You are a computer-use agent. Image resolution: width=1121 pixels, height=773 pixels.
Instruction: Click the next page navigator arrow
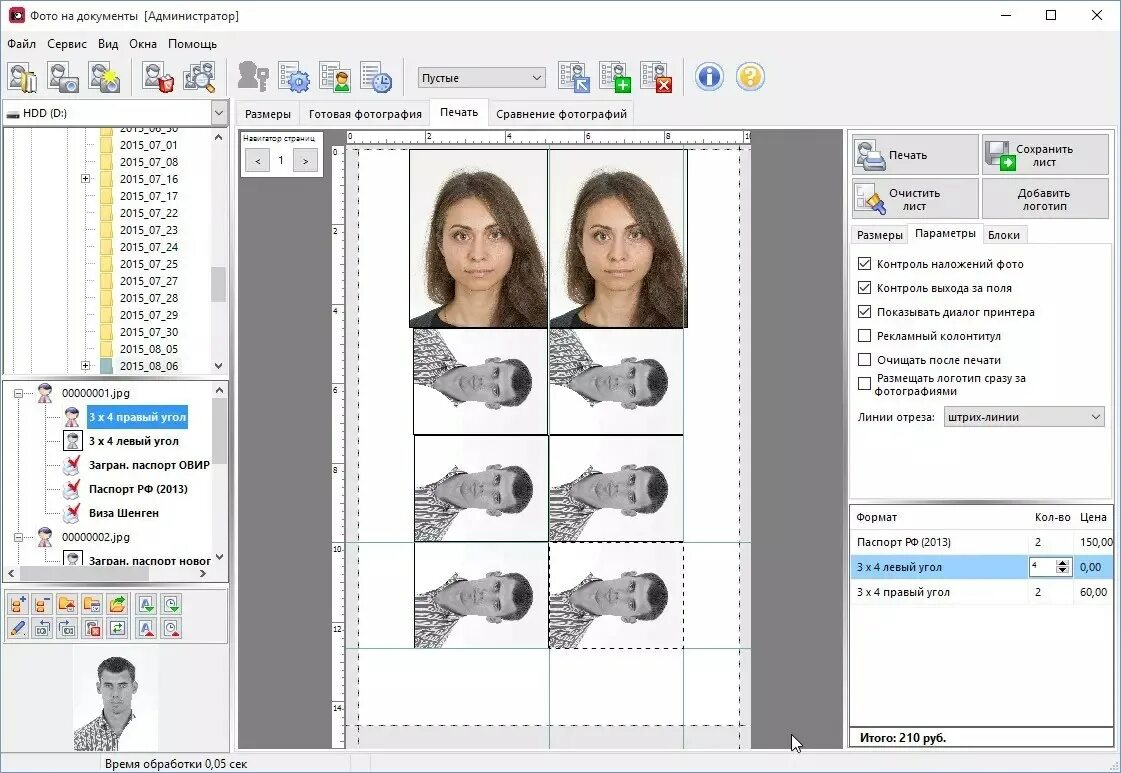(x=306, y=160)
